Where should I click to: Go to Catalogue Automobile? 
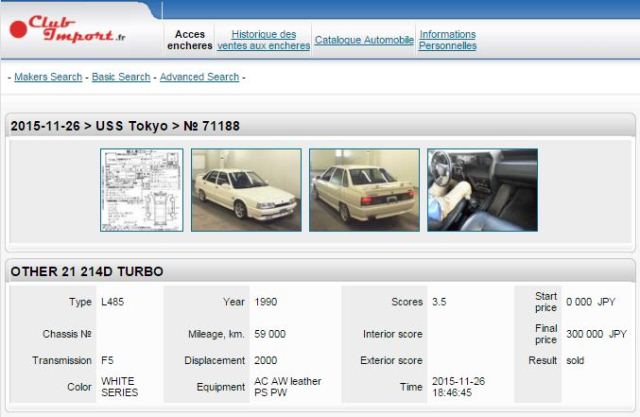coord(364,40)
